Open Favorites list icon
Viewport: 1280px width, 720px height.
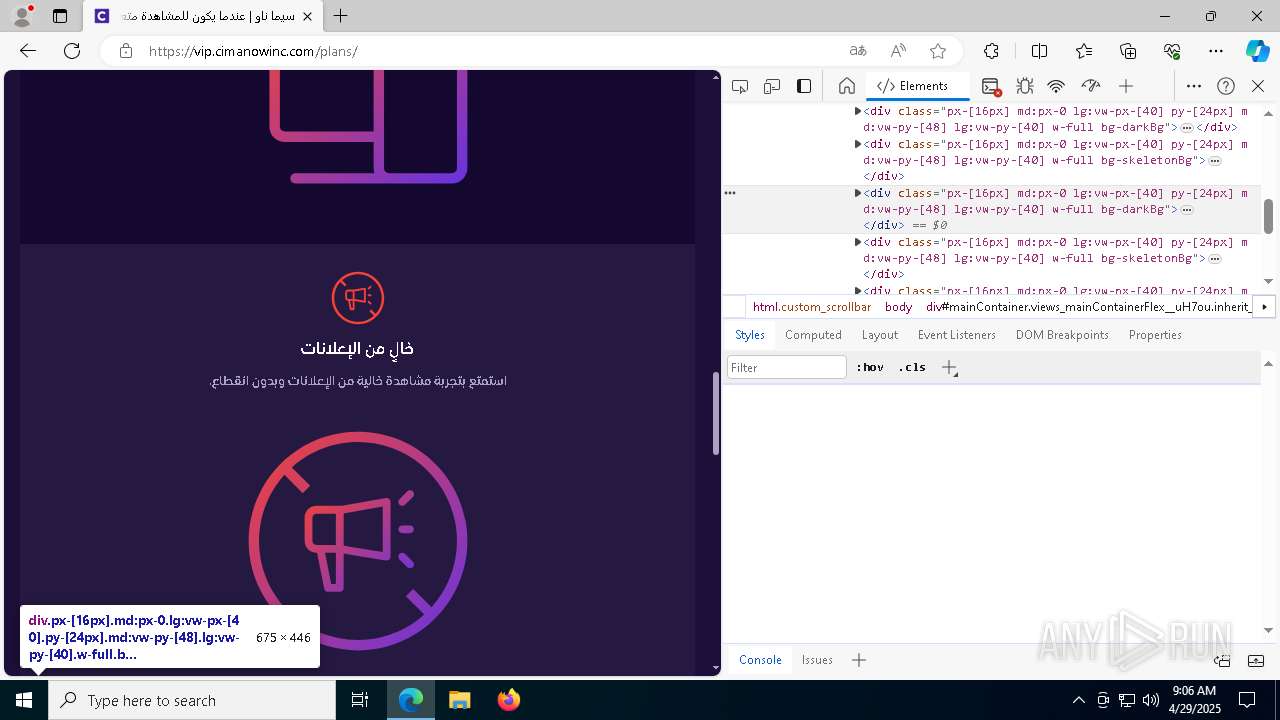[x=1084, y=51]
